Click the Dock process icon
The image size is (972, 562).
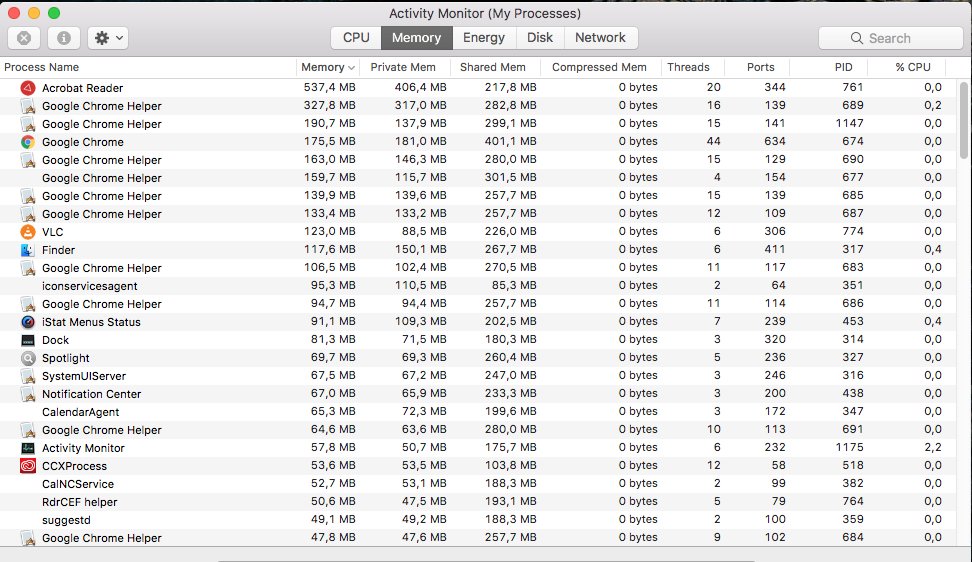[28, 340]
